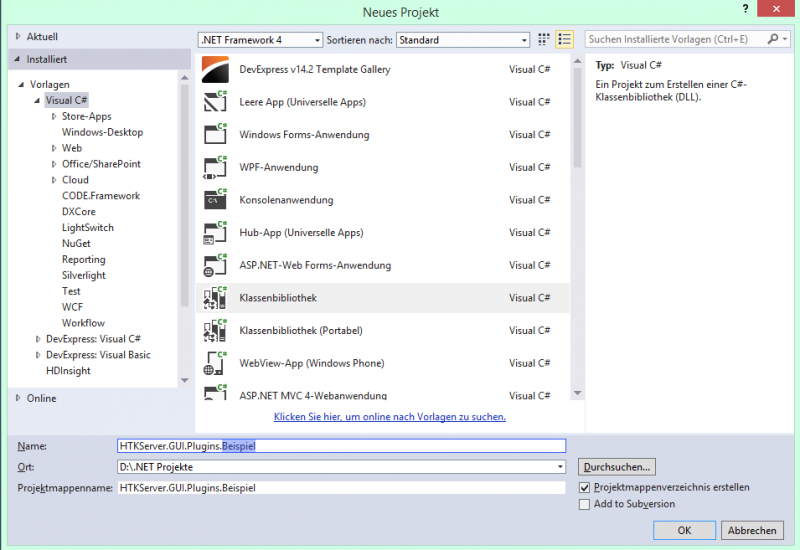The image size is (800, 550).
Task: Switch to list view layout
Action: pos(565,40)
